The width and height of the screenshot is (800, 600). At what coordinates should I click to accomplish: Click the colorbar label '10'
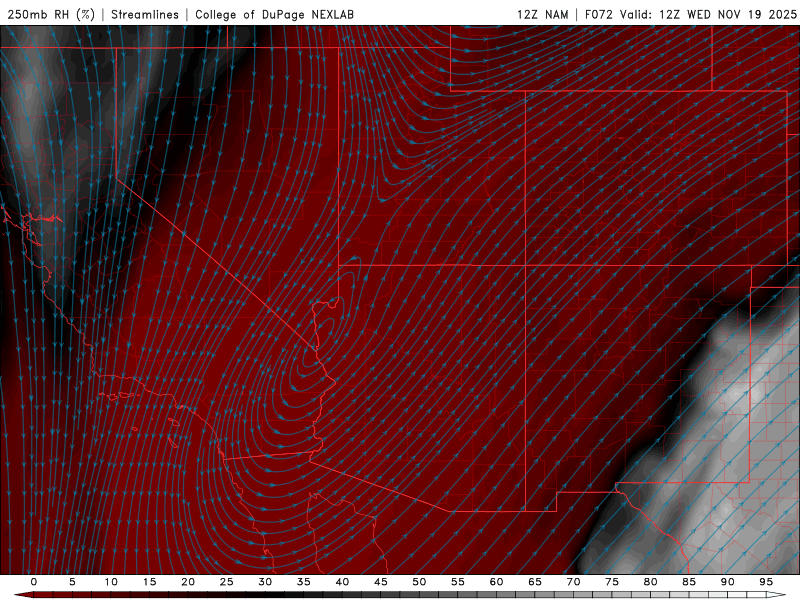coord(111,582)
